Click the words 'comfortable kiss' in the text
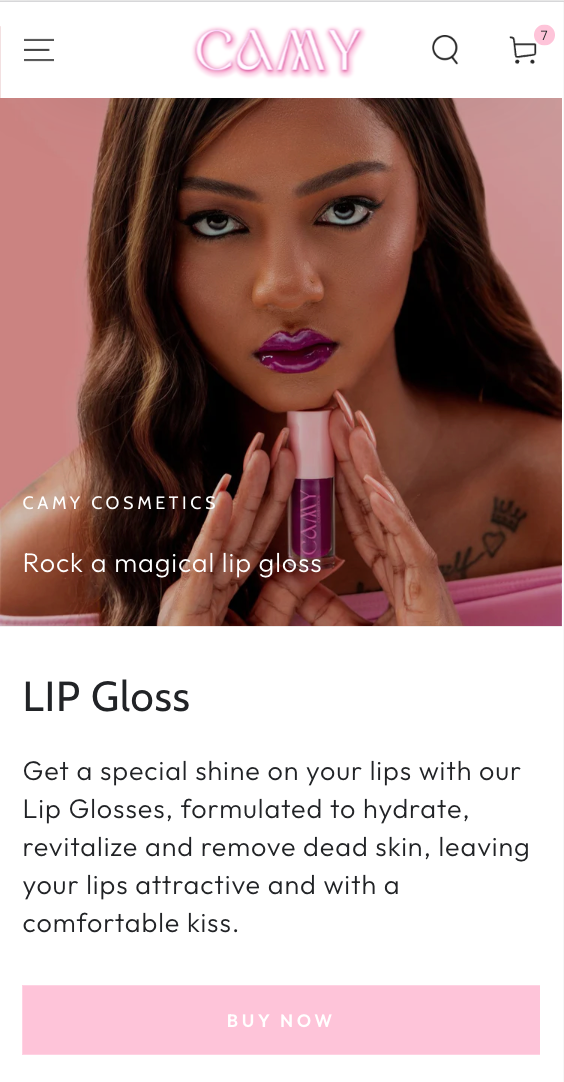 point(130,923)
